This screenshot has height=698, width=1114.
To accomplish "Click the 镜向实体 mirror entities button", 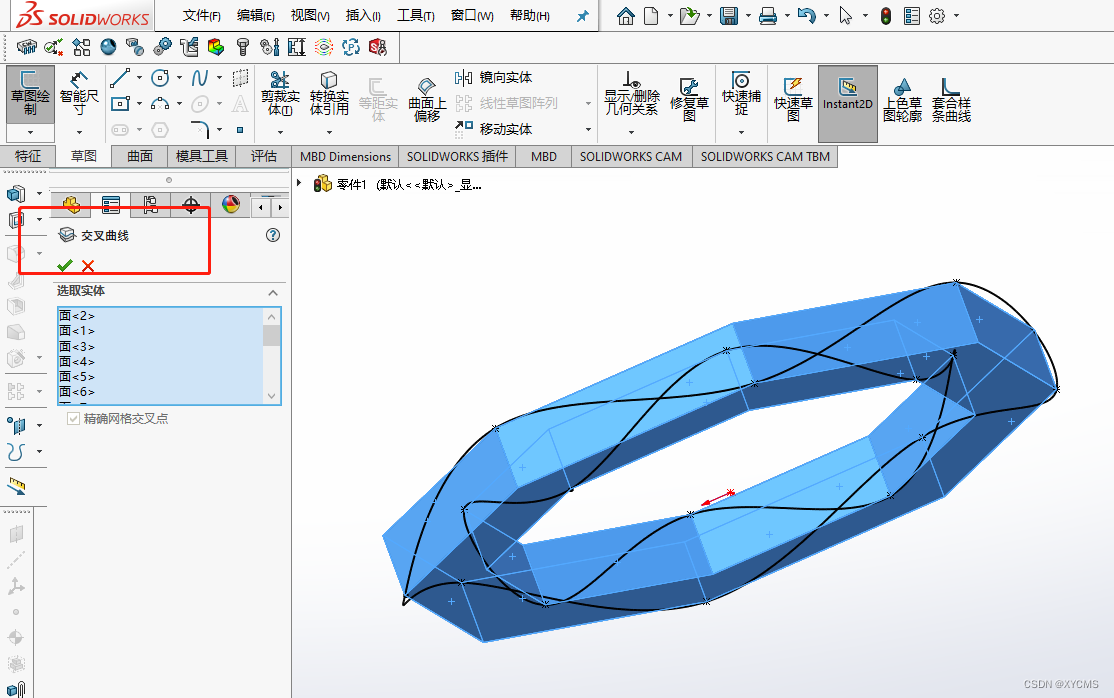I will tap(493, 77).
